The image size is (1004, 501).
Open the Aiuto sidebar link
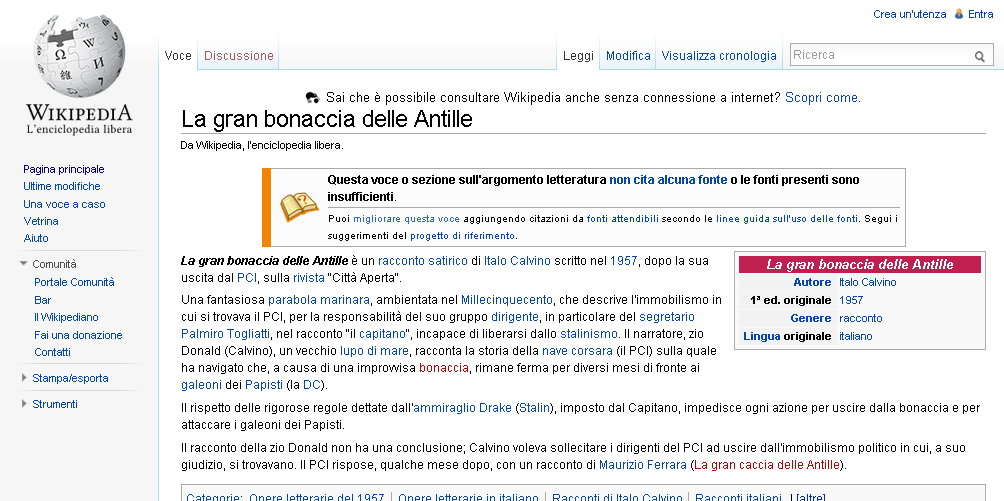pos(36,238)
